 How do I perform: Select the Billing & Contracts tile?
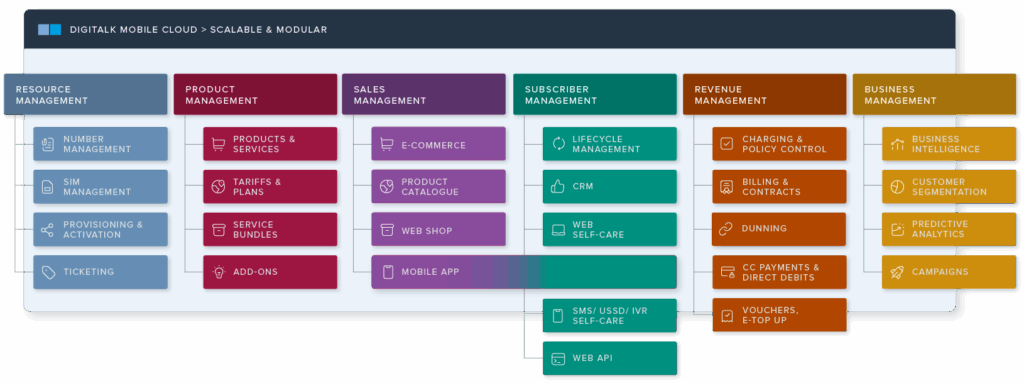pyautogui.click(x=779, y=187)
